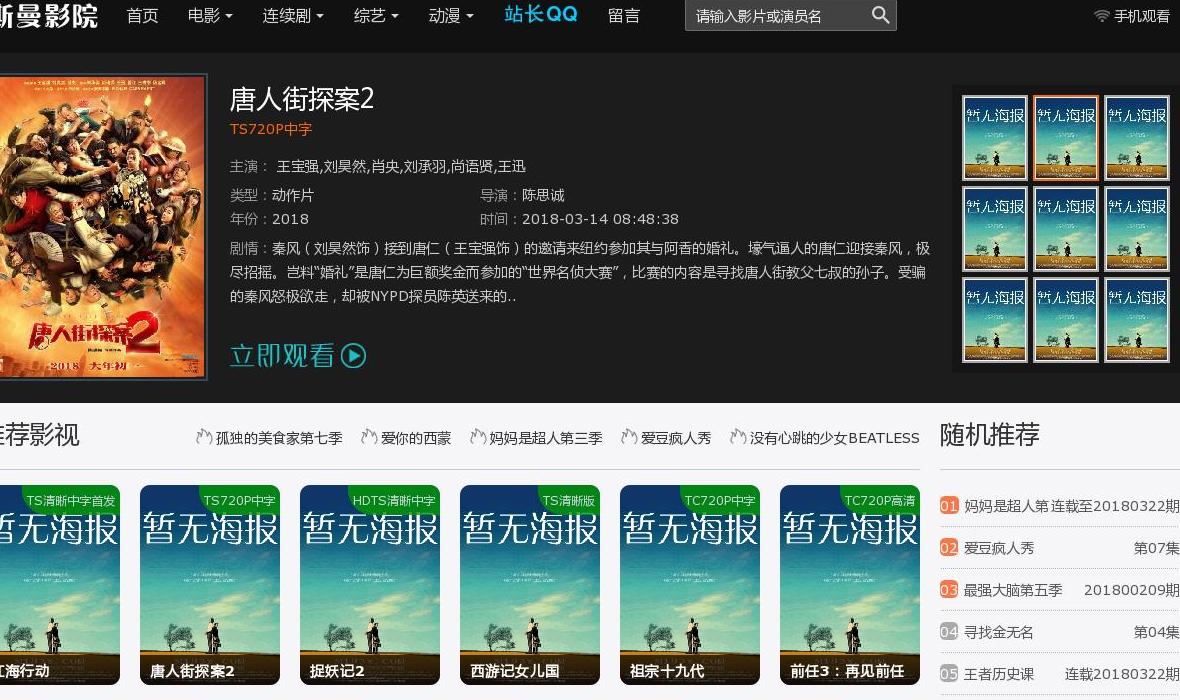This screenshot has height=700, width=1180.
Task: Open 爱豆疯人秀 hot link
Action: (676, 437)
